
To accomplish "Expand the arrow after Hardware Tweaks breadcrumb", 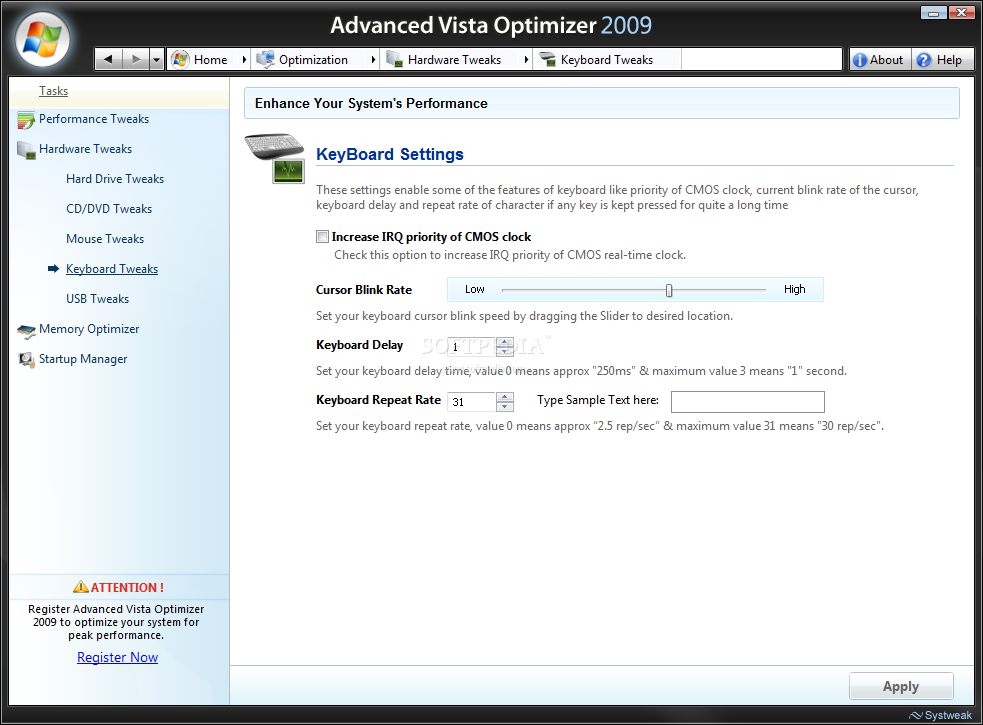I will coord(526,60).
